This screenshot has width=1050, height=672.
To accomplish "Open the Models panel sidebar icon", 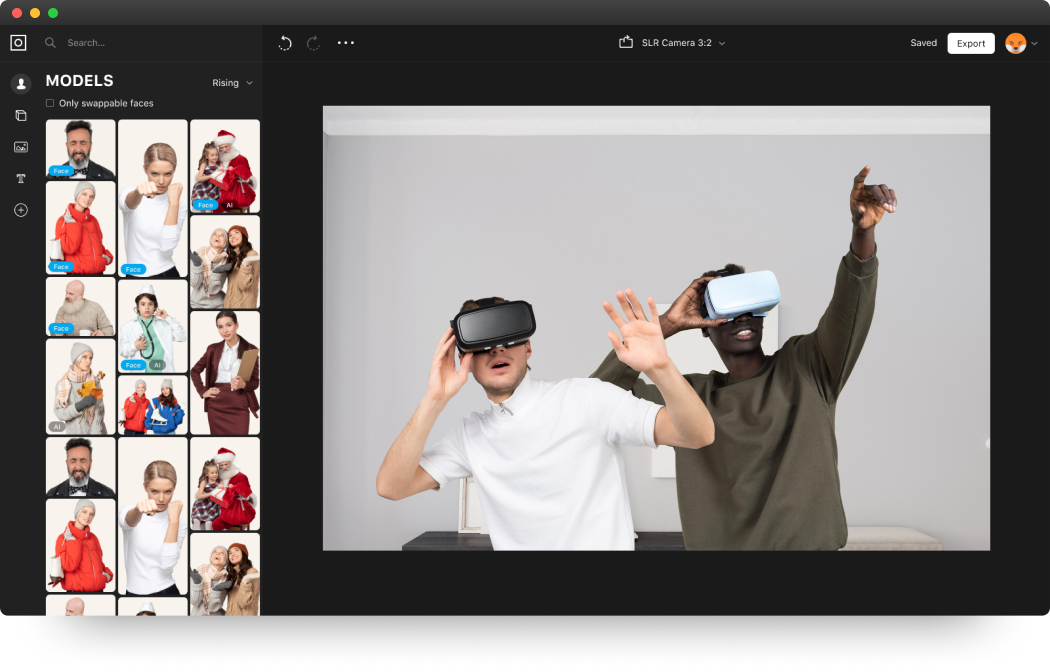I will [21, 84].
